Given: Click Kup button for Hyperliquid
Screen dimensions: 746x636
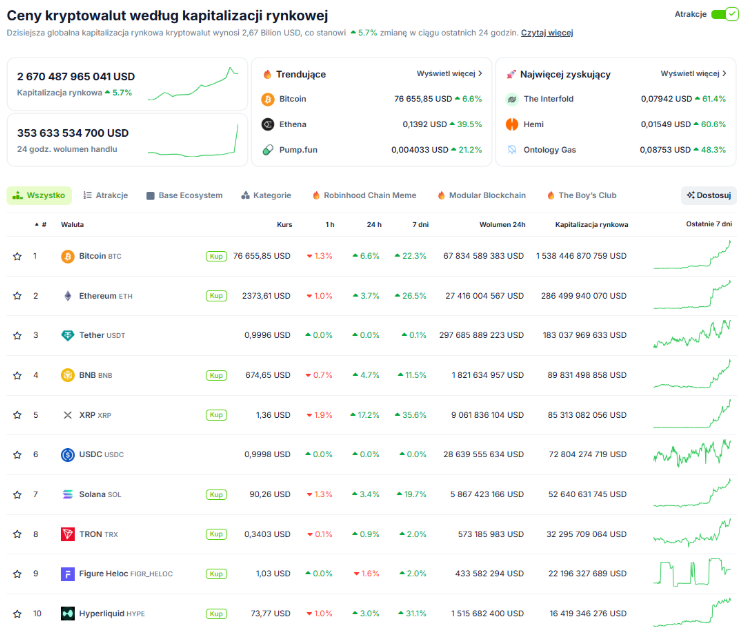Looking at the screenshot, I should point(216,614).
